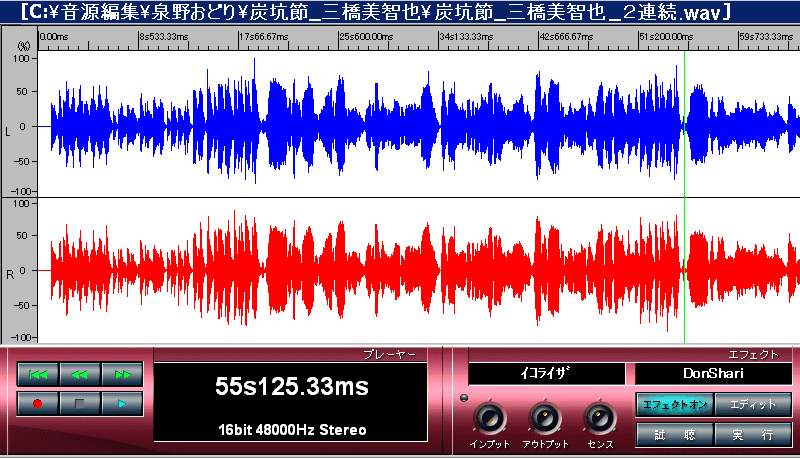Click the 55s125.33ms time position display
This screenshot has height=458, width=800.
(292, 385)
